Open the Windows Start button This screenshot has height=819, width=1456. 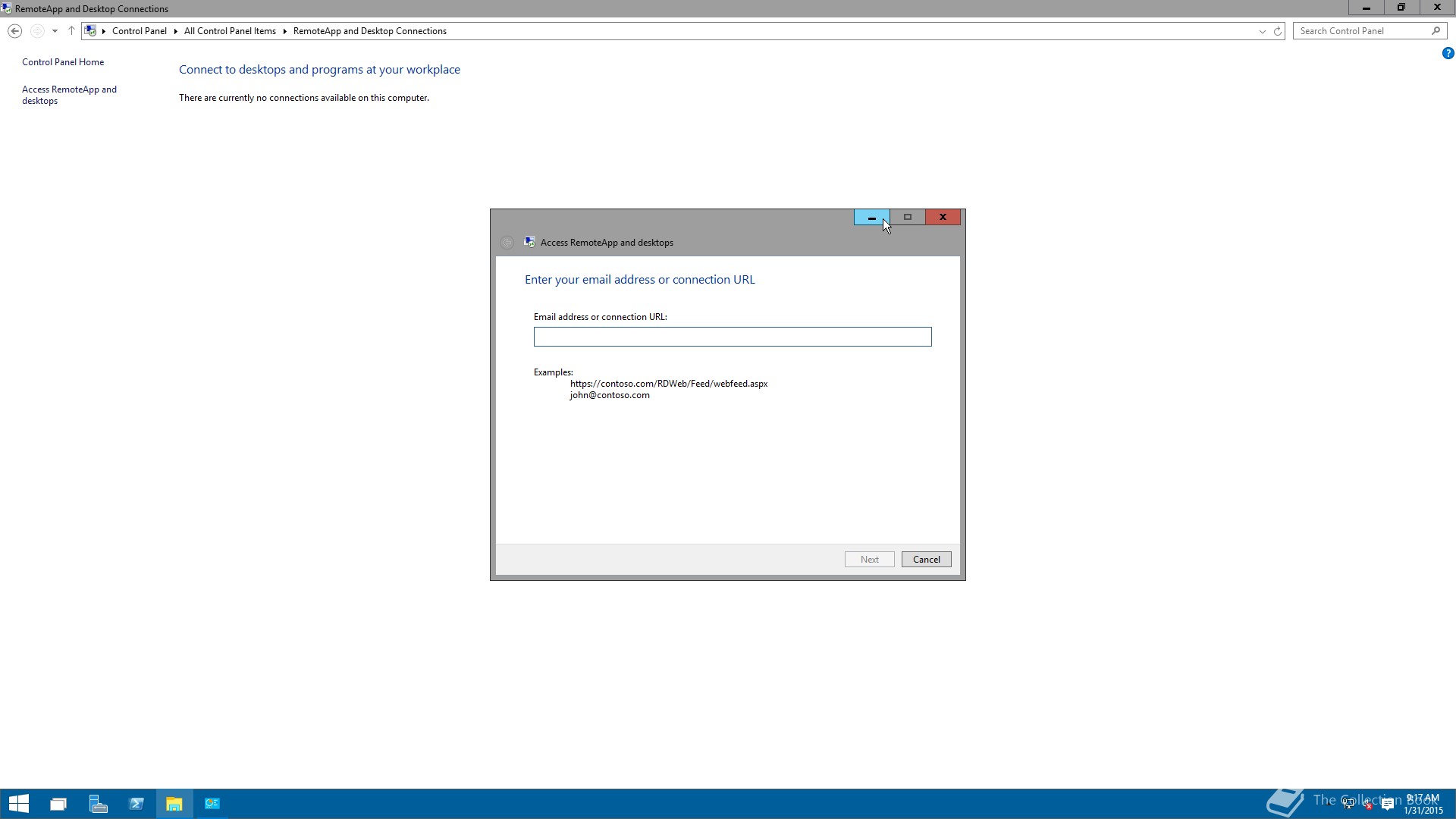click(19, 804)
